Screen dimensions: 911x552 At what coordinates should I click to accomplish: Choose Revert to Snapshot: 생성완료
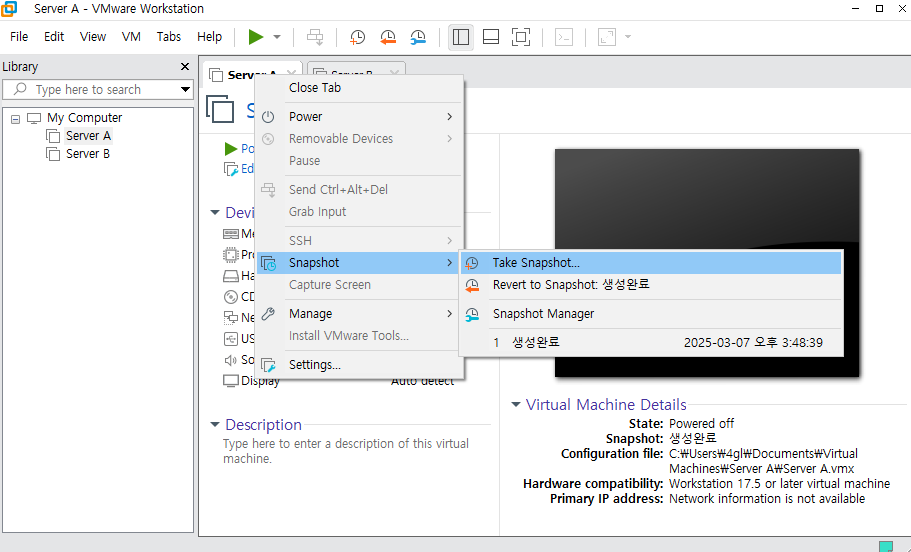click(651, 285)
